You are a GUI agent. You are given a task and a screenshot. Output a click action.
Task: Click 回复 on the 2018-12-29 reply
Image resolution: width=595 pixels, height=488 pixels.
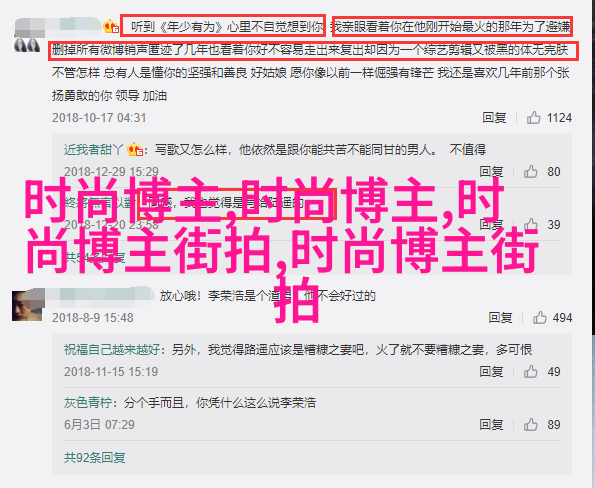491,172
